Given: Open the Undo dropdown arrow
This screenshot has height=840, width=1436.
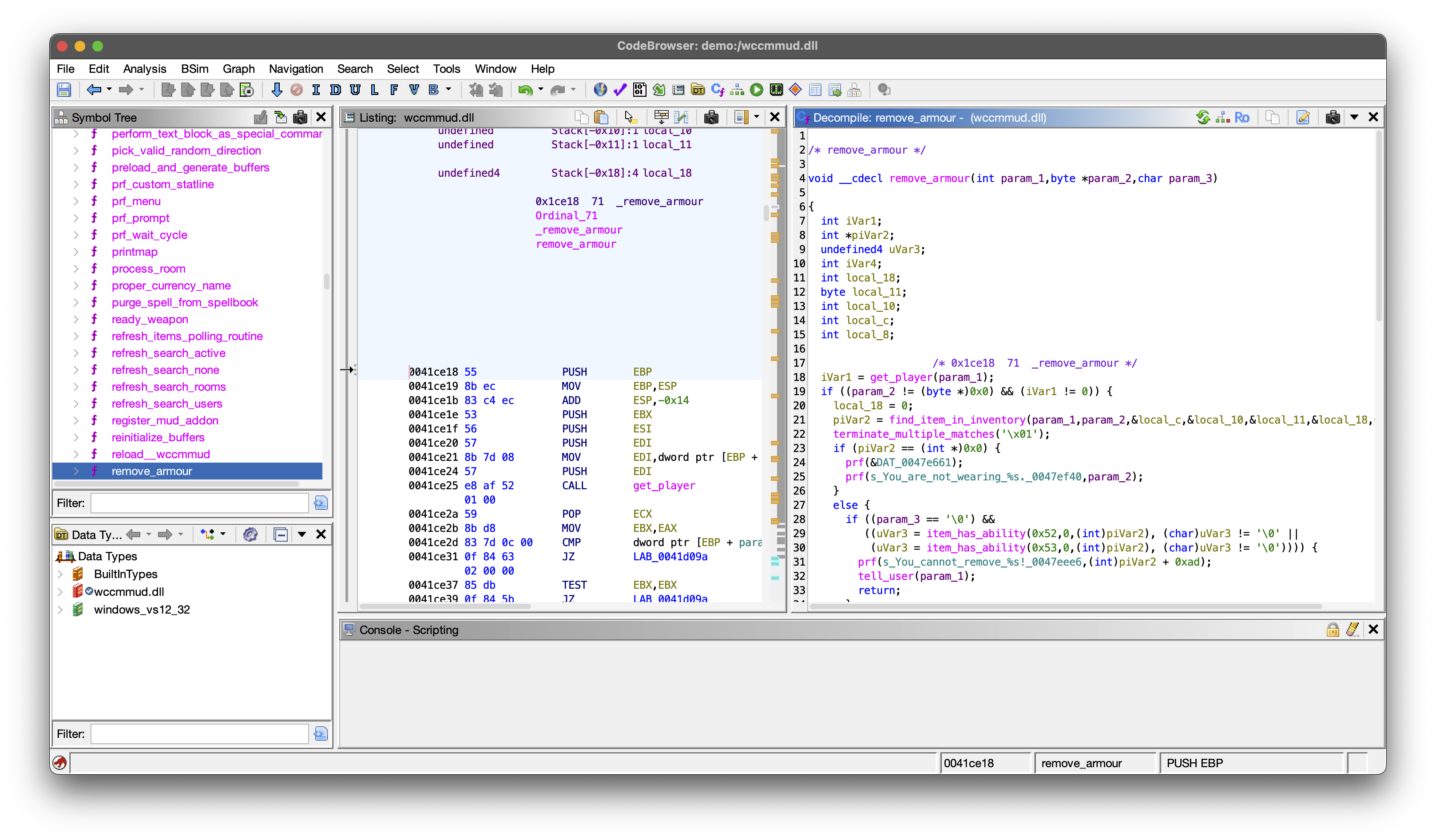Looking at the screenshot, I should [541, 90].
